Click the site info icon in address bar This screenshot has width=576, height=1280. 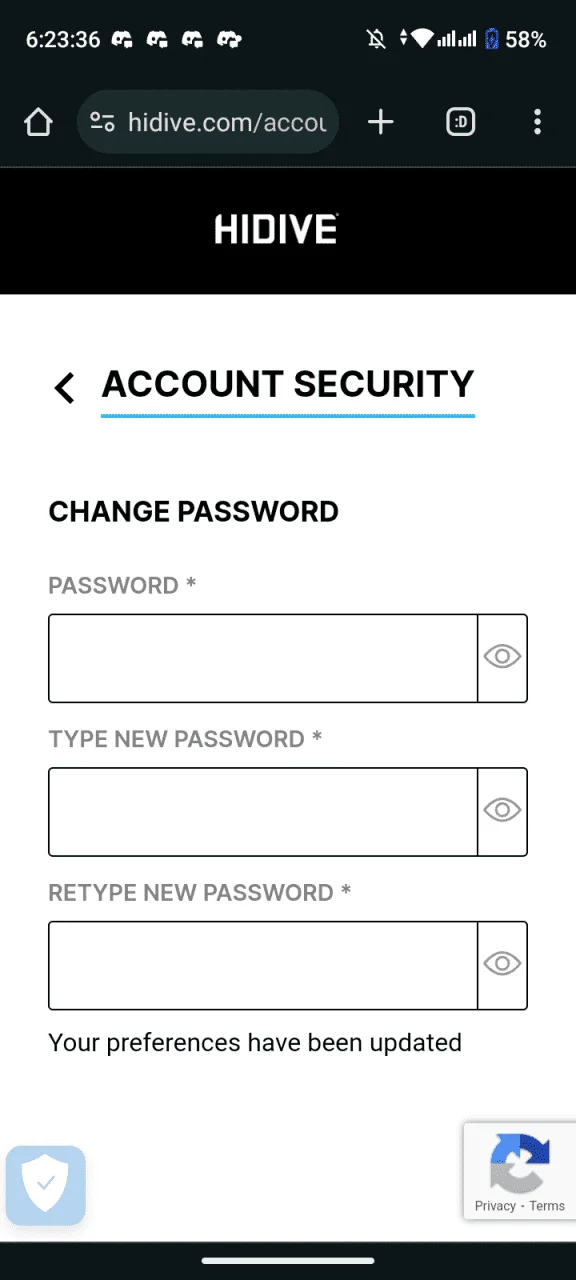102,122
